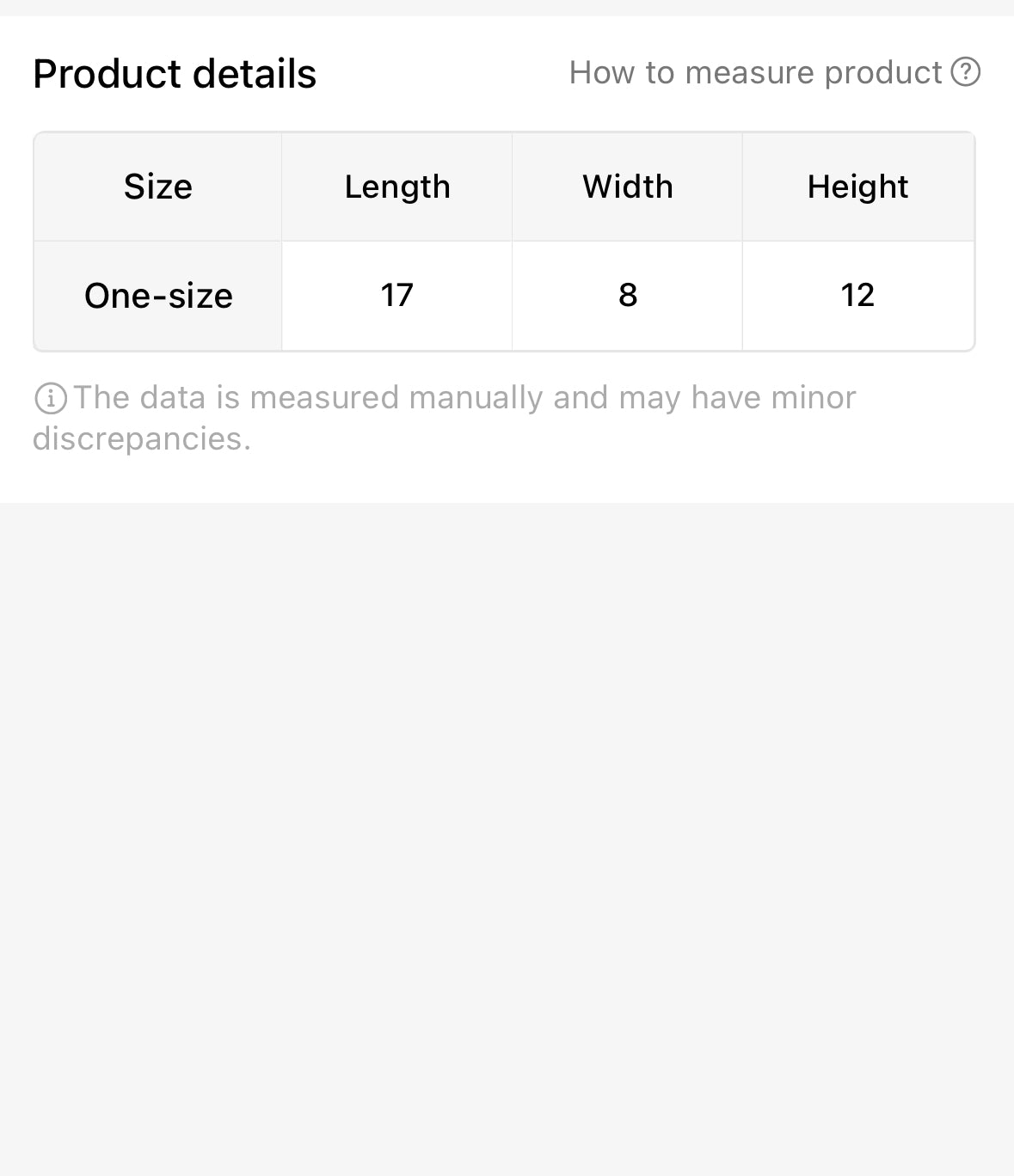Click the word "measured" in the disclaimer
Screen dimensions: 1014x1176
click(x=324, y=398)
